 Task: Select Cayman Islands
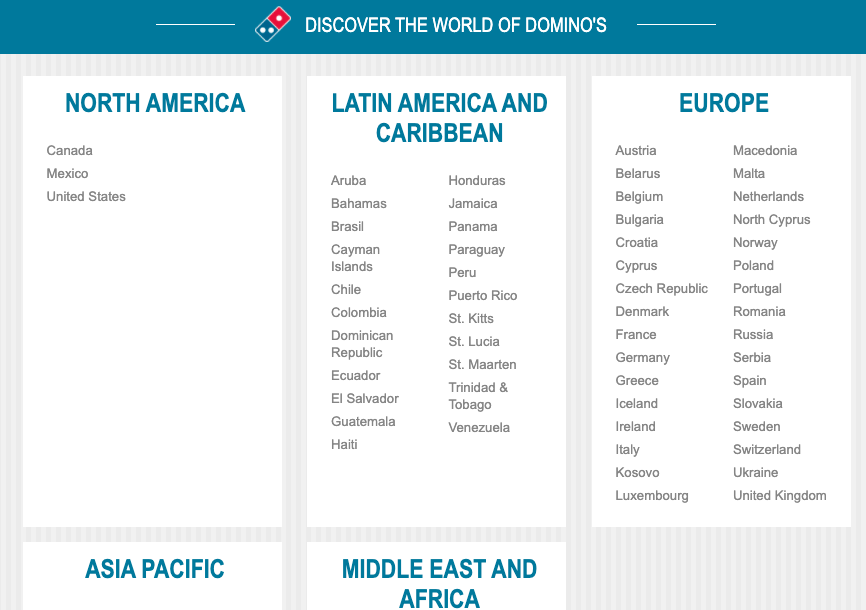tap(355, 257)
